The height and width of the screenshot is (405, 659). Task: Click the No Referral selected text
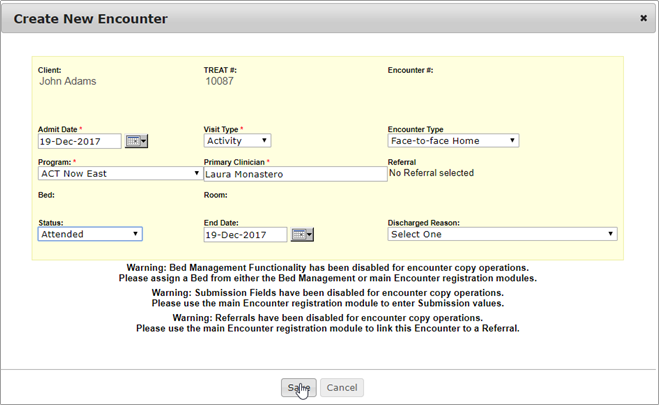tap(431, 173)
